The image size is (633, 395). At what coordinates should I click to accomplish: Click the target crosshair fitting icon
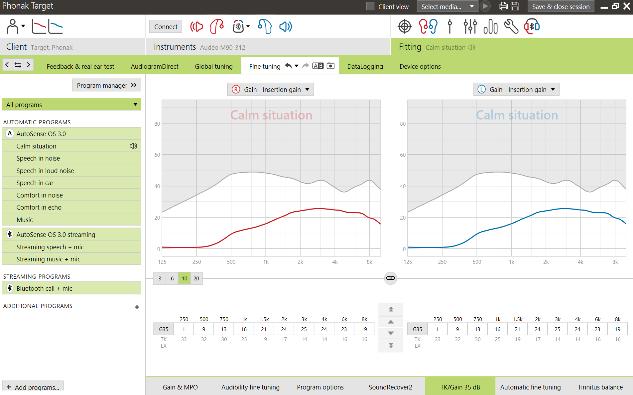pyautogui.click(x=405, y=27)
